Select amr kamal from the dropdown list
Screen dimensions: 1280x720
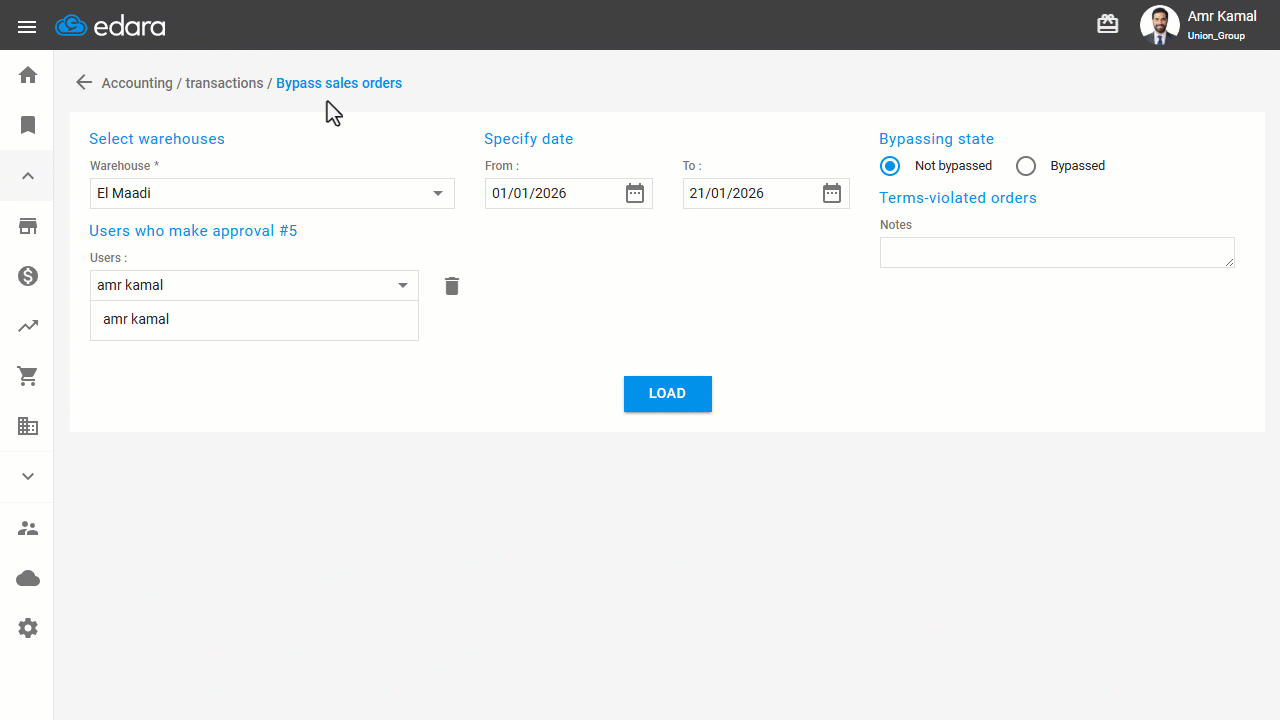click(x=254, y=320)
